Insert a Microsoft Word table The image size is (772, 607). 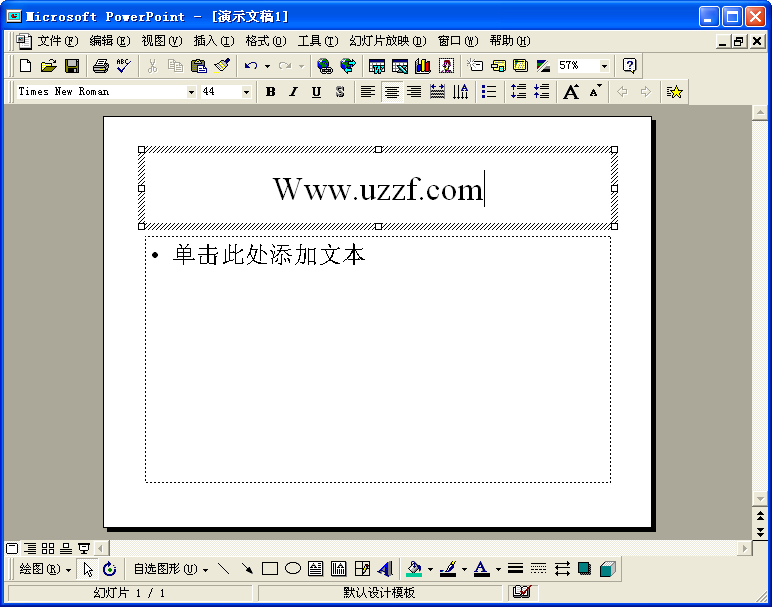[x=377, y=65]
